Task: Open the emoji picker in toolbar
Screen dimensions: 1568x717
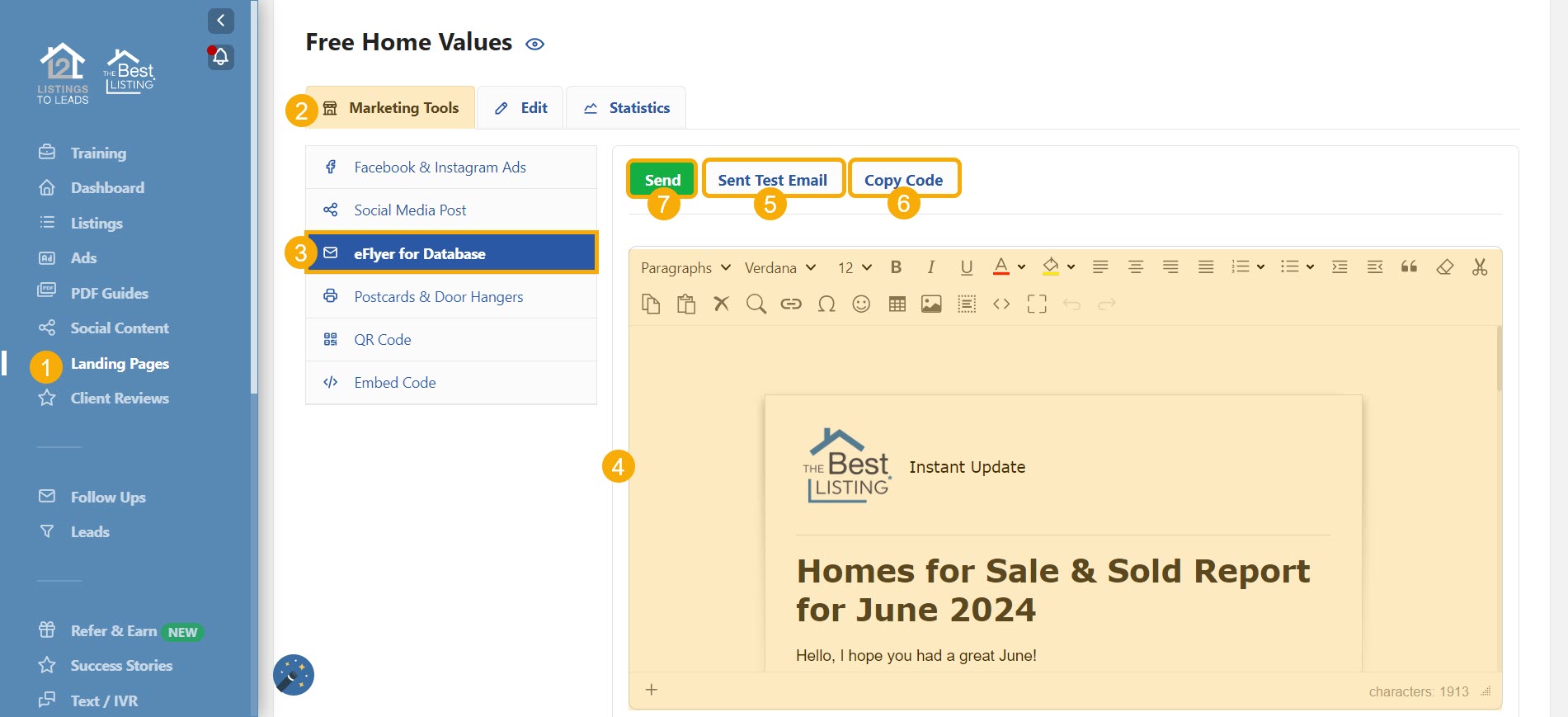Action: tap(861, 304)
